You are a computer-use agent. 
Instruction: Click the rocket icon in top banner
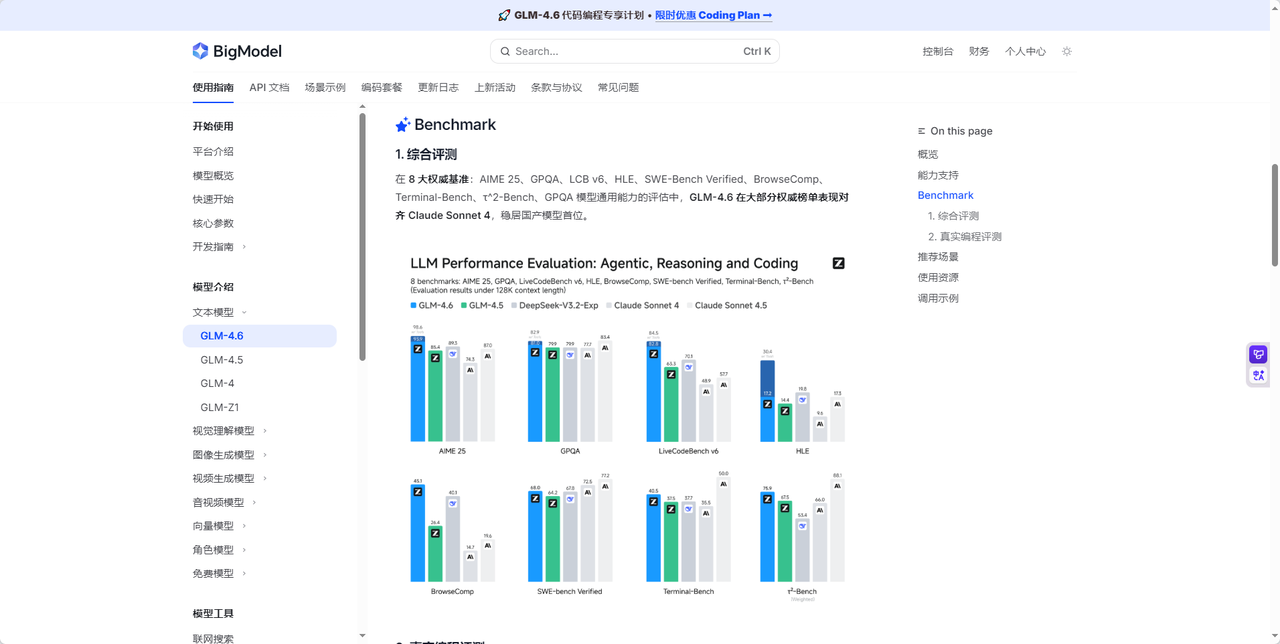click(x=504, y=15)
